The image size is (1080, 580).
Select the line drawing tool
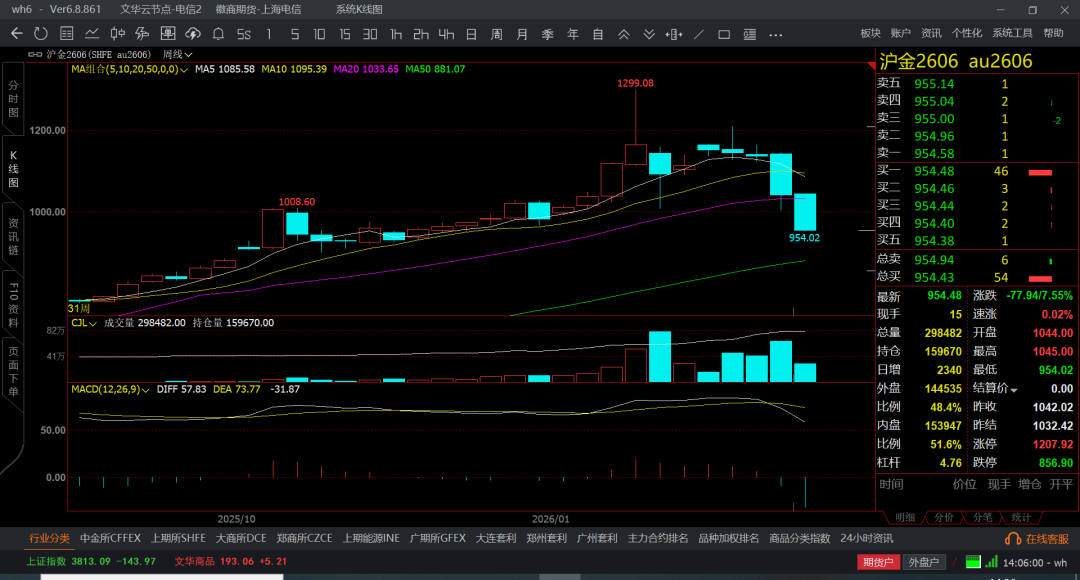699,34
